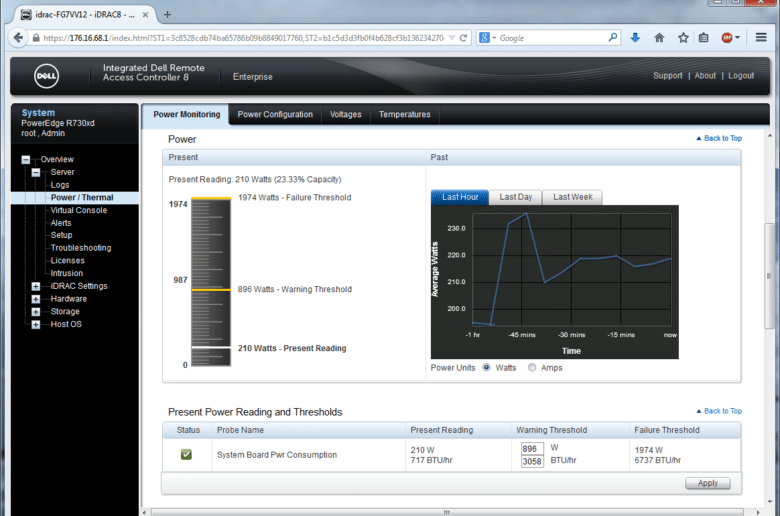Select the Watts power unit radio

pyautogui.click(x=487, y=367)
